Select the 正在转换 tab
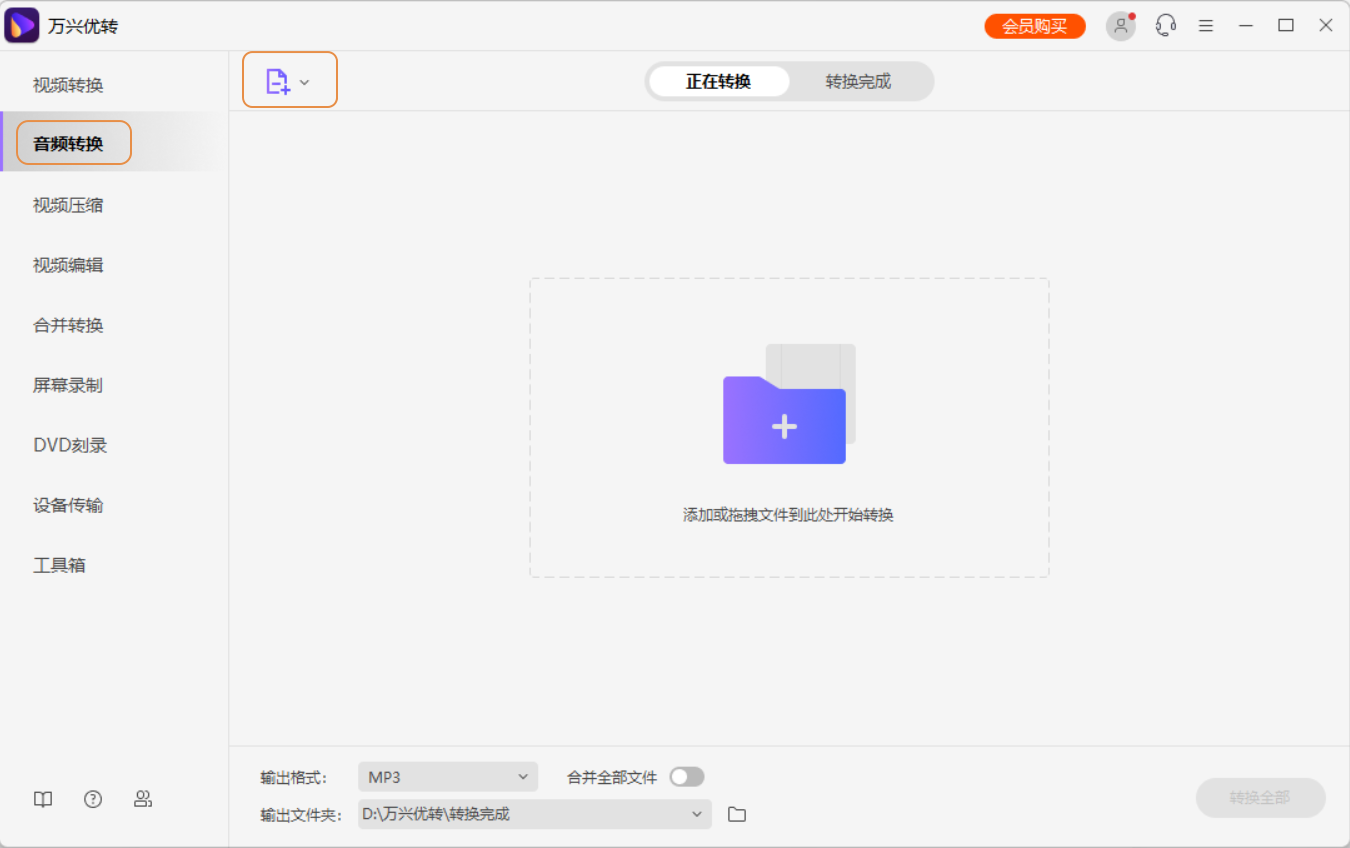The width and height of the screenshot is (1350, 848). click(x=719, y=81)
